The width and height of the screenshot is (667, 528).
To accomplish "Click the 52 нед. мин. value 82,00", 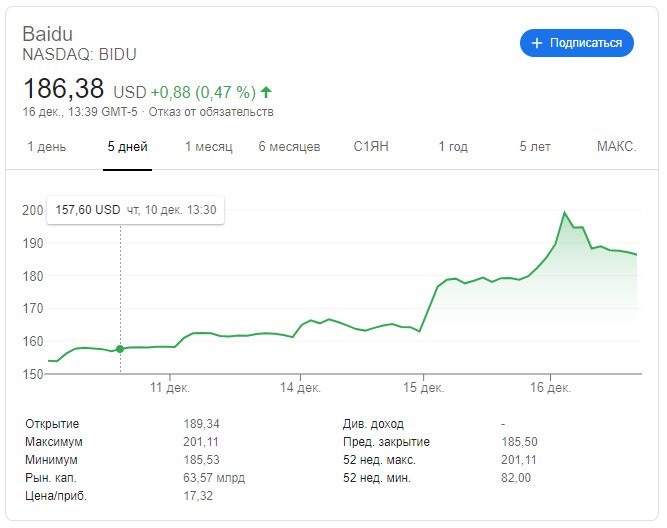I will [516, 478].
